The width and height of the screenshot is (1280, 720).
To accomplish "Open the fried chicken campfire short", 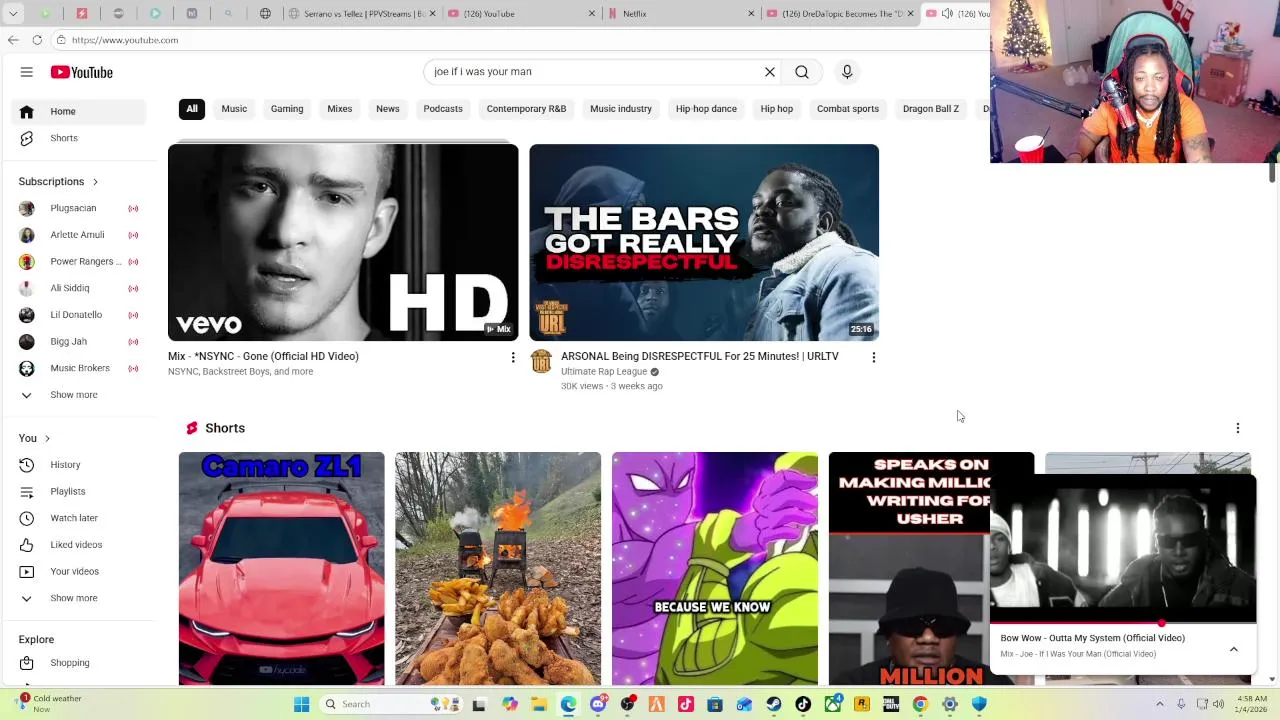I will (x=498, y=569).
